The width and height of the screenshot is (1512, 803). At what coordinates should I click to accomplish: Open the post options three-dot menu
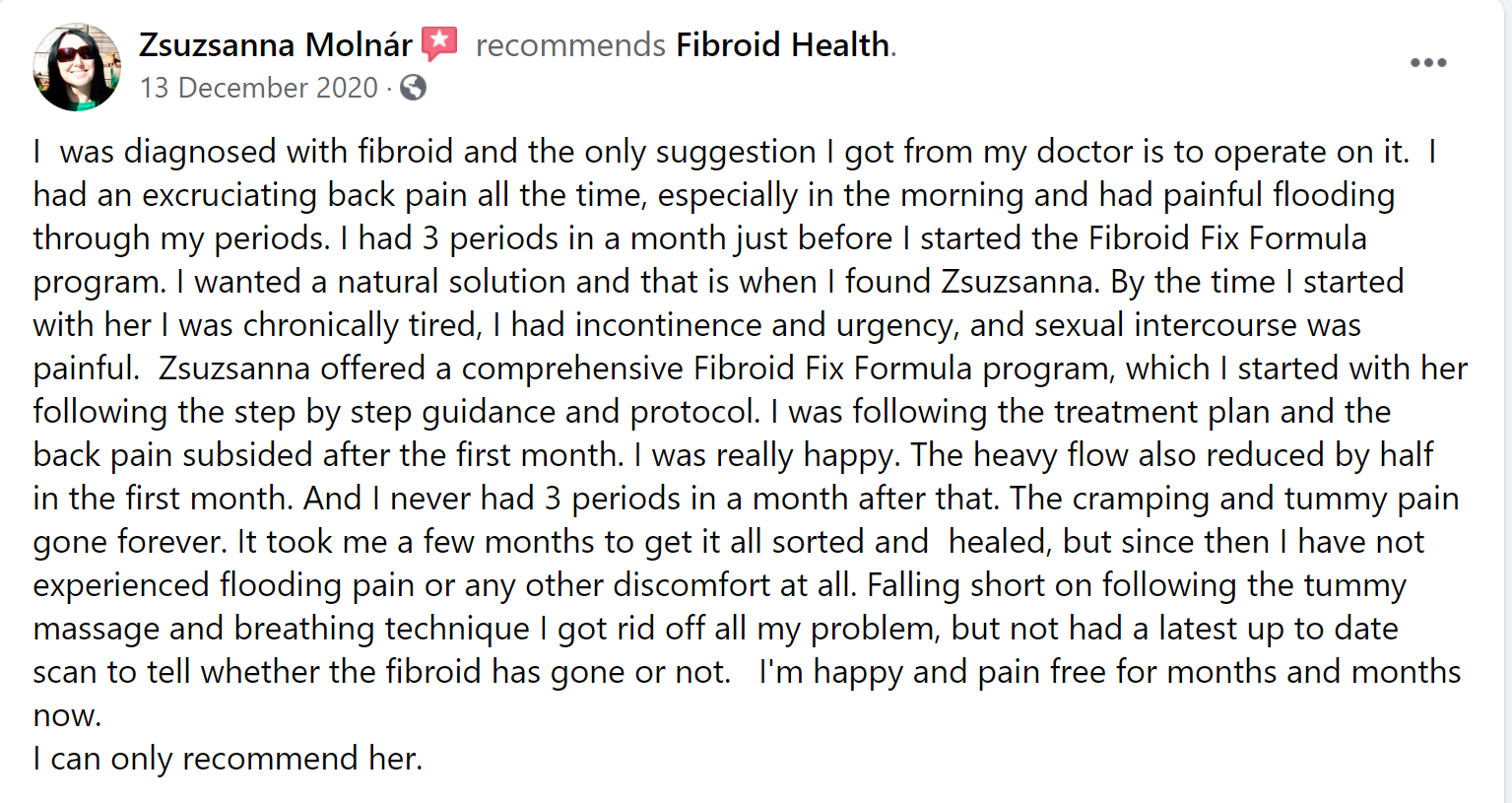1427,63
